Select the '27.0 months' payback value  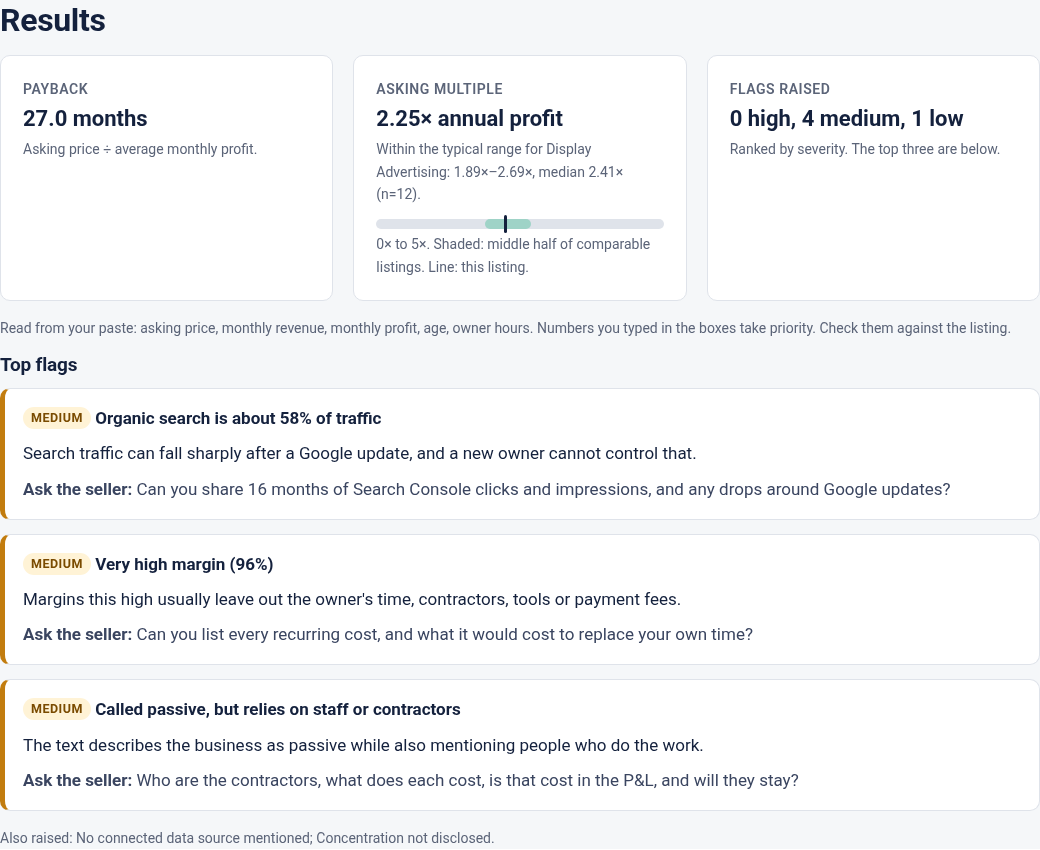point(85,119)
